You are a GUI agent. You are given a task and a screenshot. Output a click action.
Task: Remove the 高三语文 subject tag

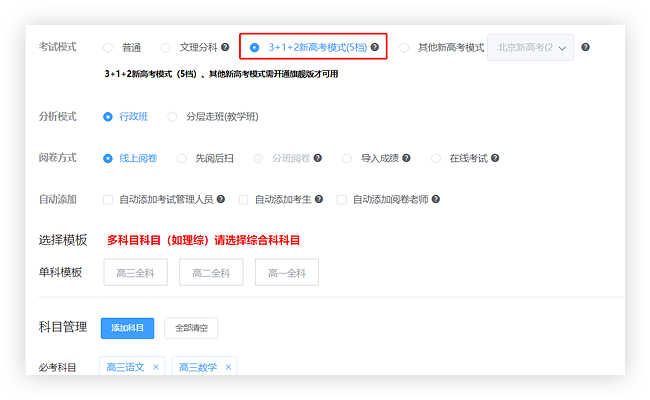(x=155, y=367)
